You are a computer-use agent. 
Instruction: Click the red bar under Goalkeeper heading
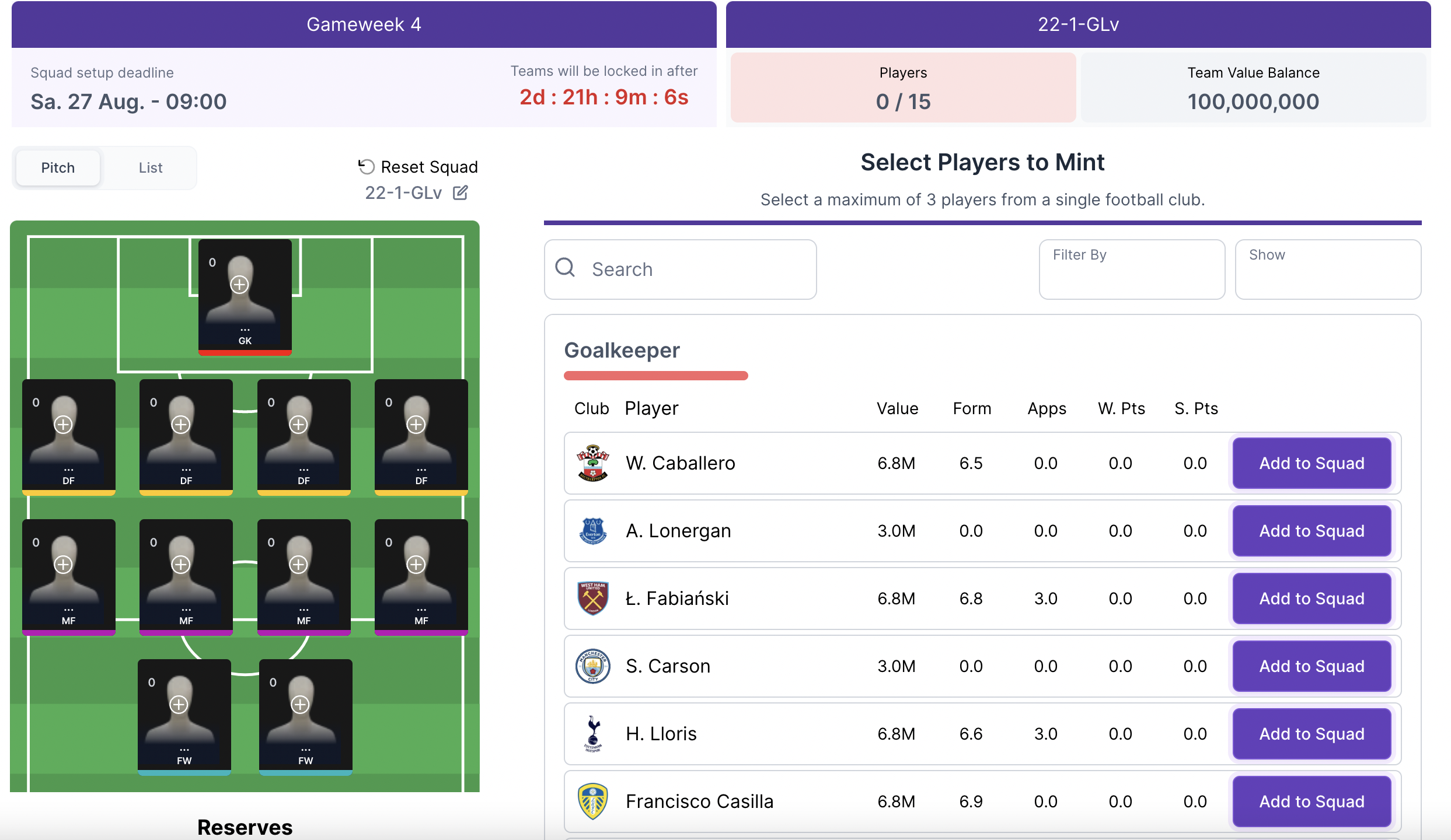[655, 376]
